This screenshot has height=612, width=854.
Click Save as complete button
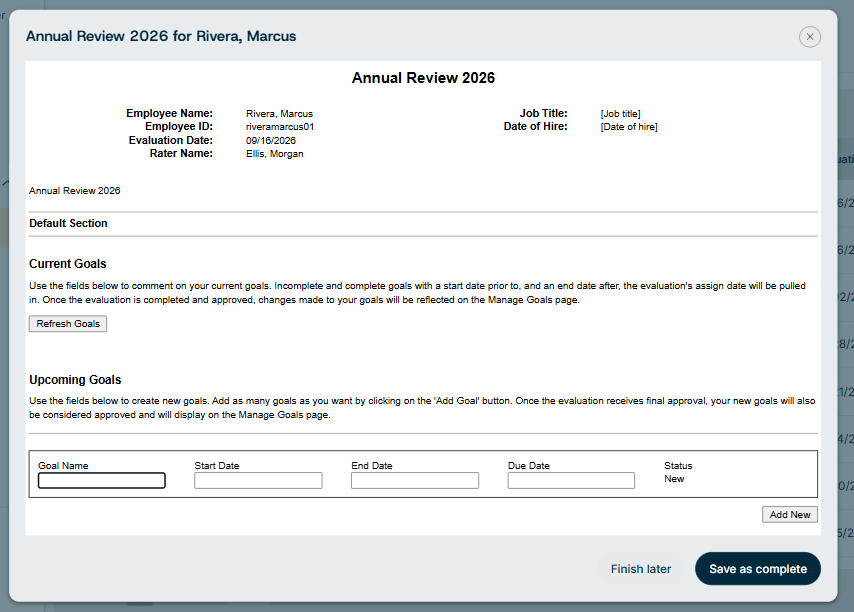[x=758, y=569]
